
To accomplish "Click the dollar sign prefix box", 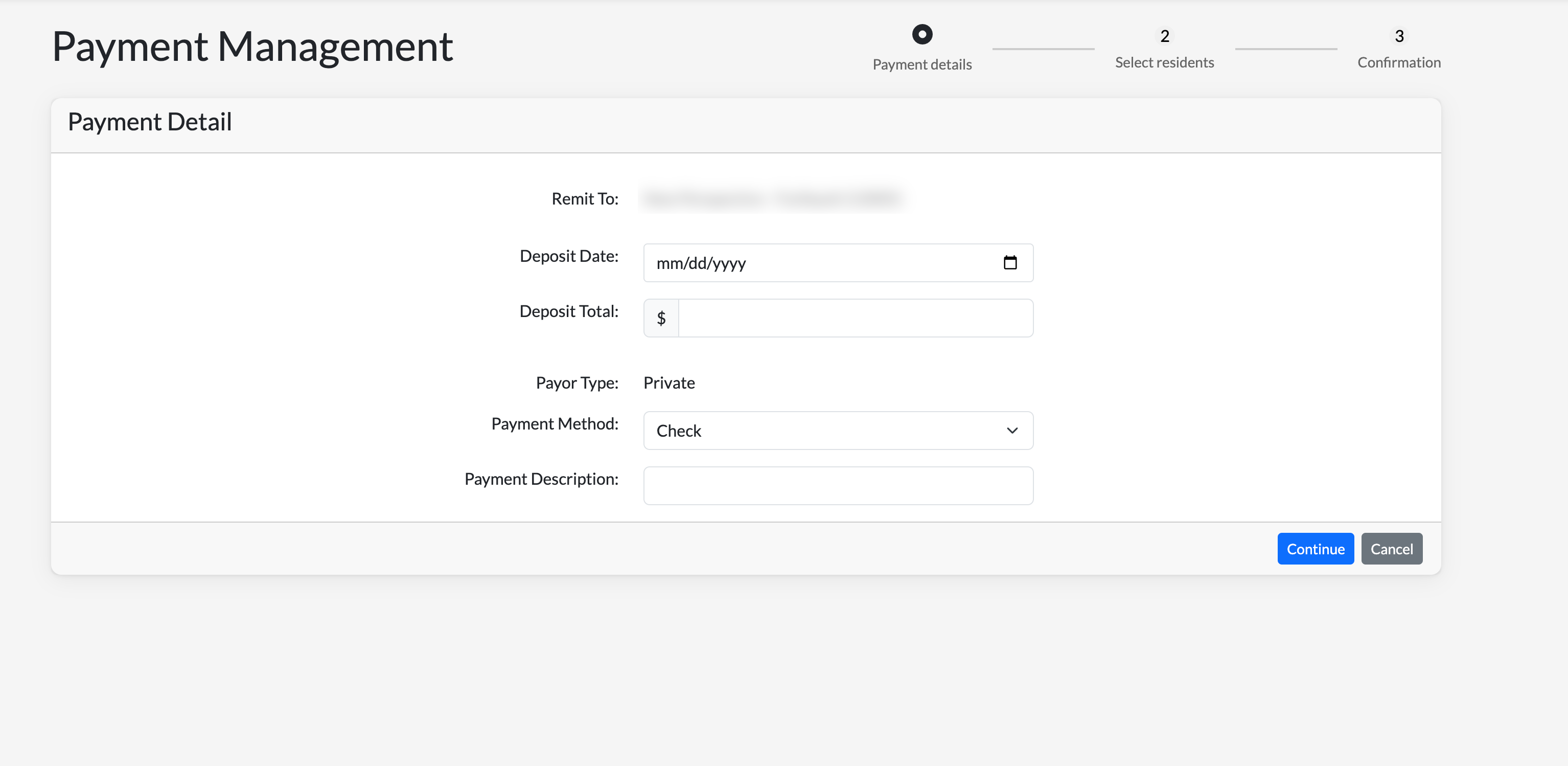I will click(x=661, y=318).
